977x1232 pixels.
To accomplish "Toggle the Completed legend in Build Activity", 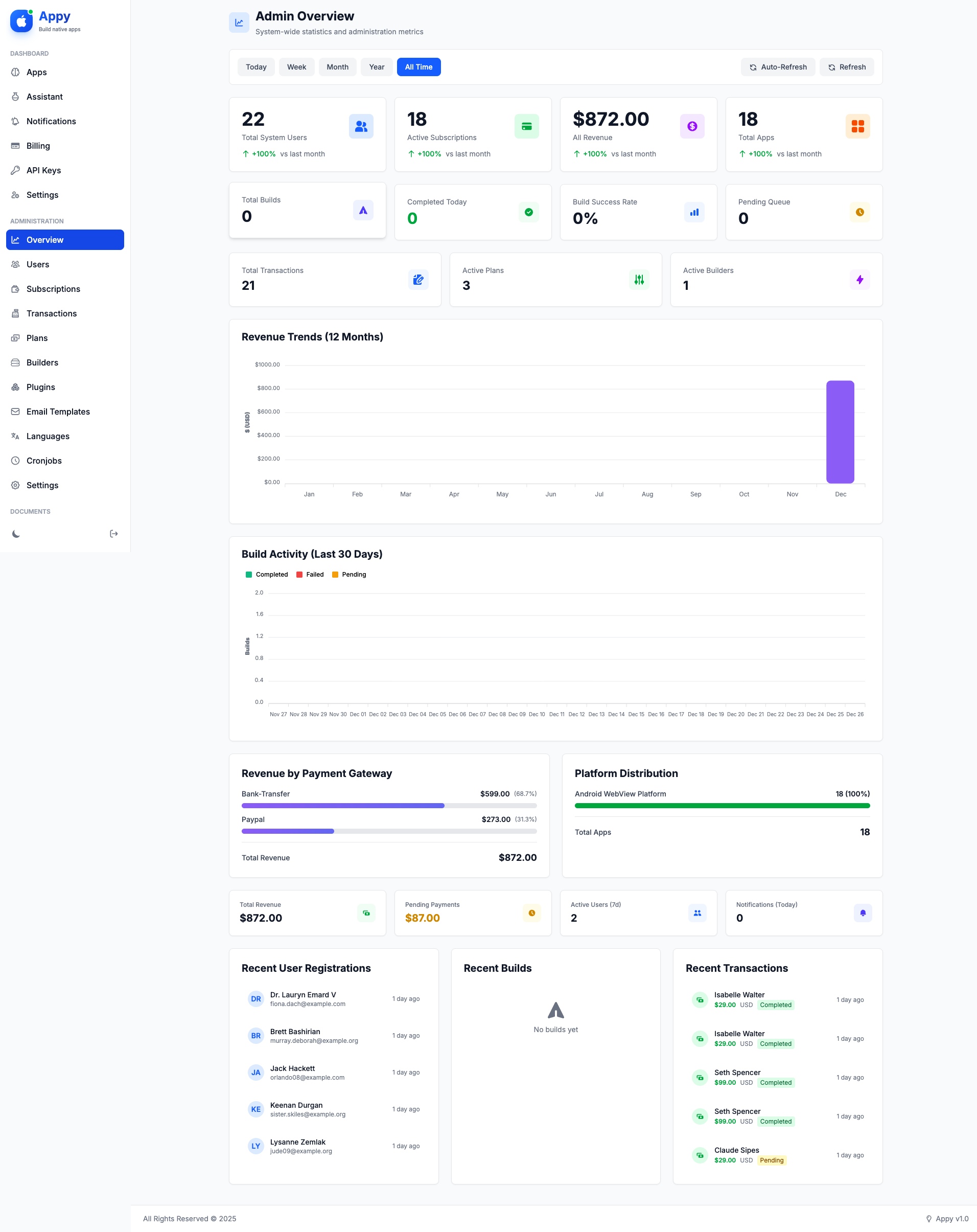I will pos(266,574).
